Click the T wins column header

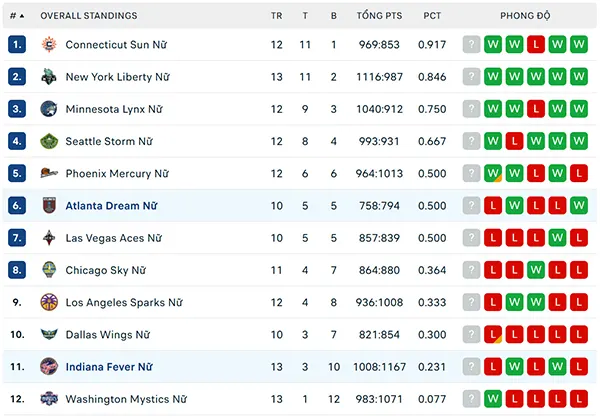tap(305, 16)
